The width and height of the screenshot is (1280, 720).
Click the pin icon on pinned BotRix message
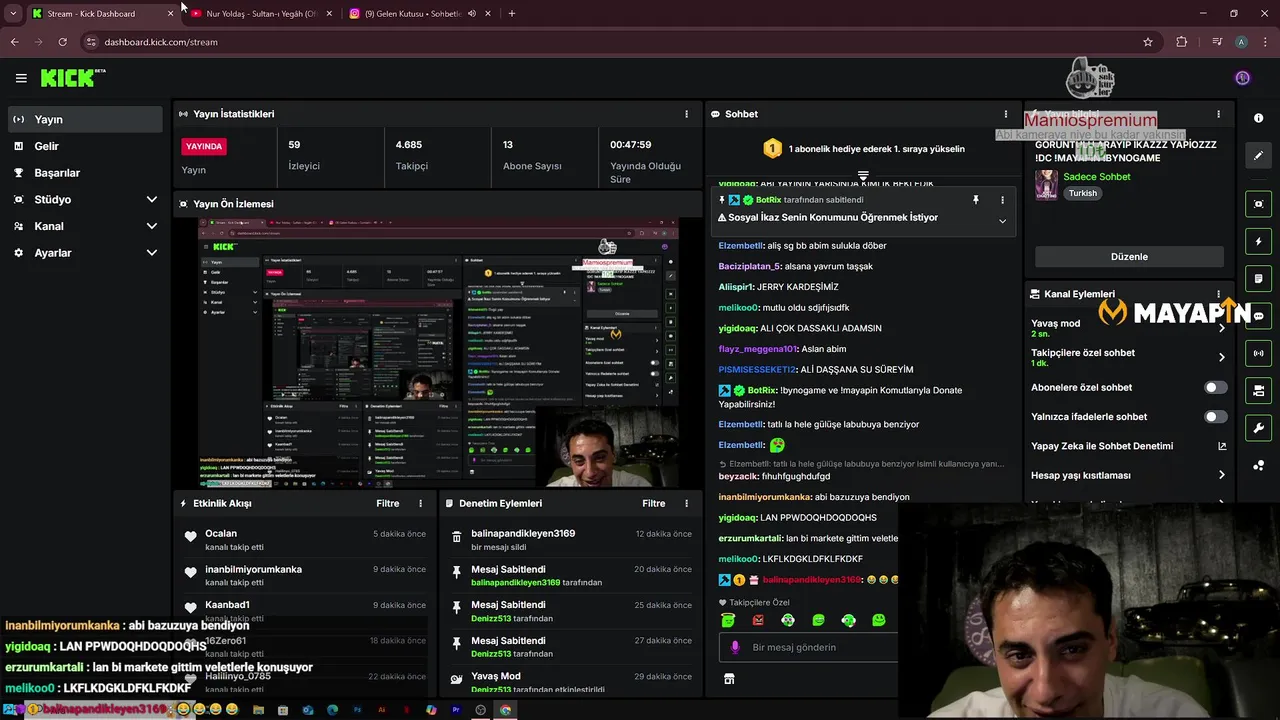click(976, 200)
